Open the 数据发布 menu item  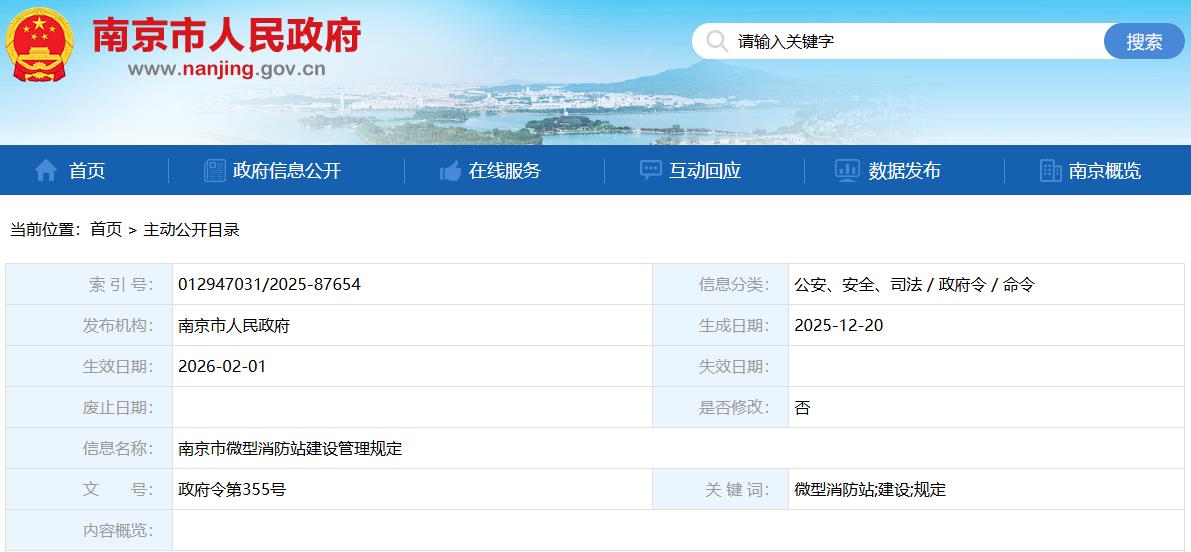pyautogui.click(x=905, y=170)
